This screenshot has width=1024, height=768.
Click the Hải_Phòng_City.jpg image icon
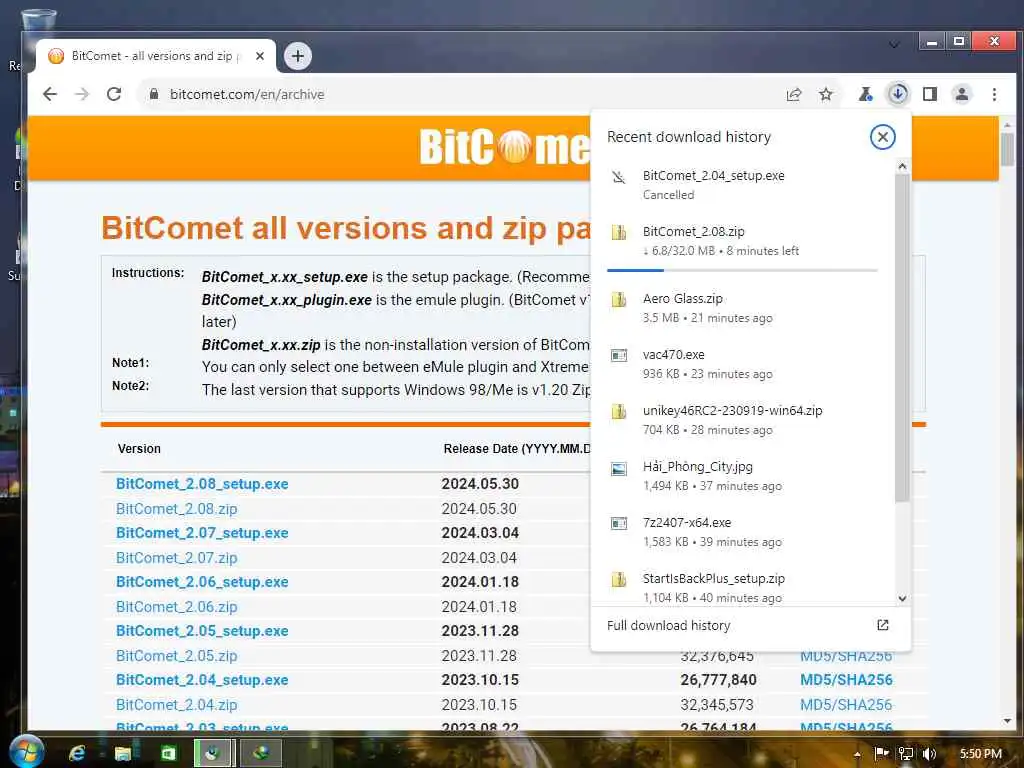click(618, 468)
